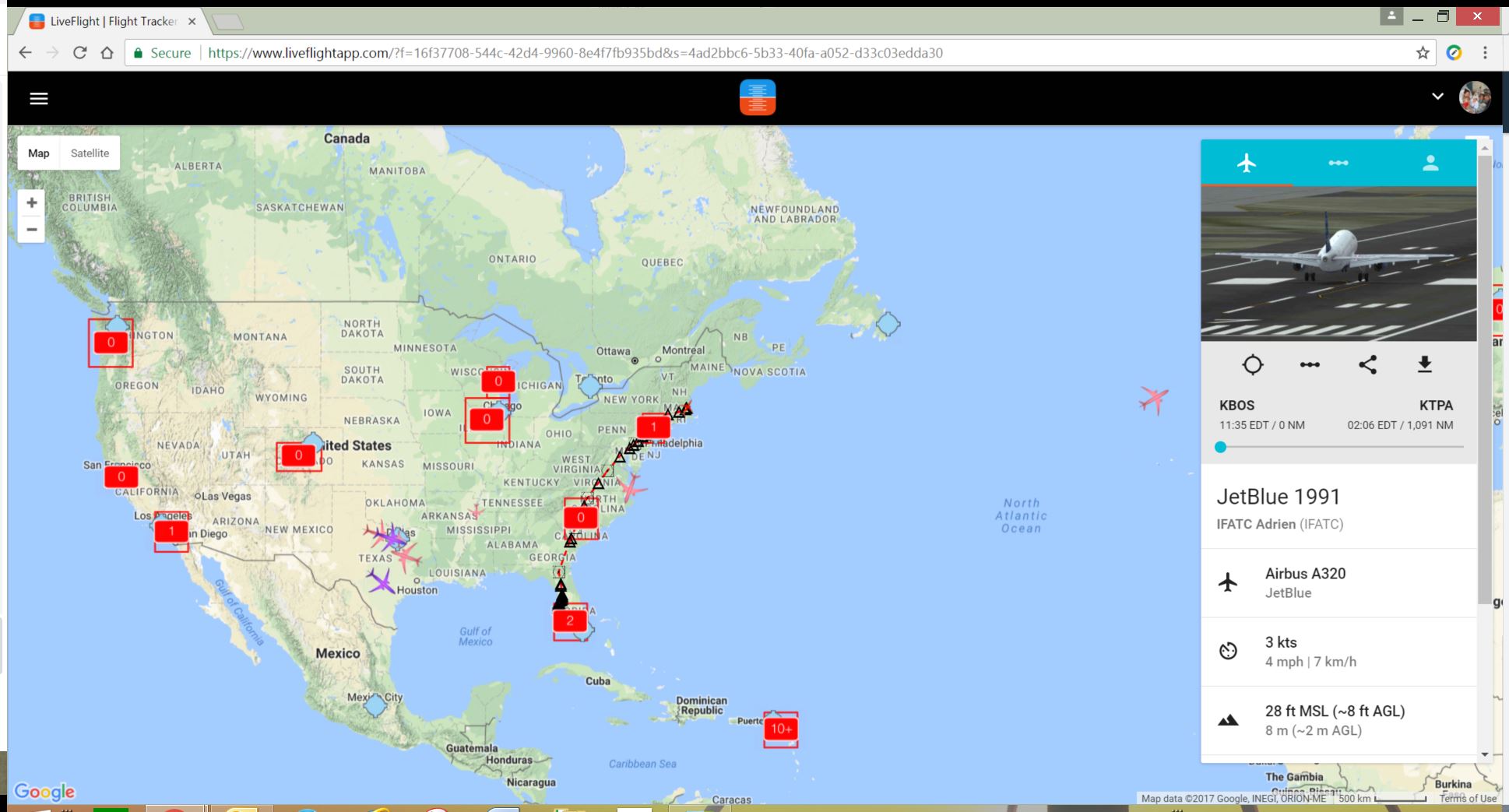Click the 0 ATC marker over Wisconsin

[498, 381]
